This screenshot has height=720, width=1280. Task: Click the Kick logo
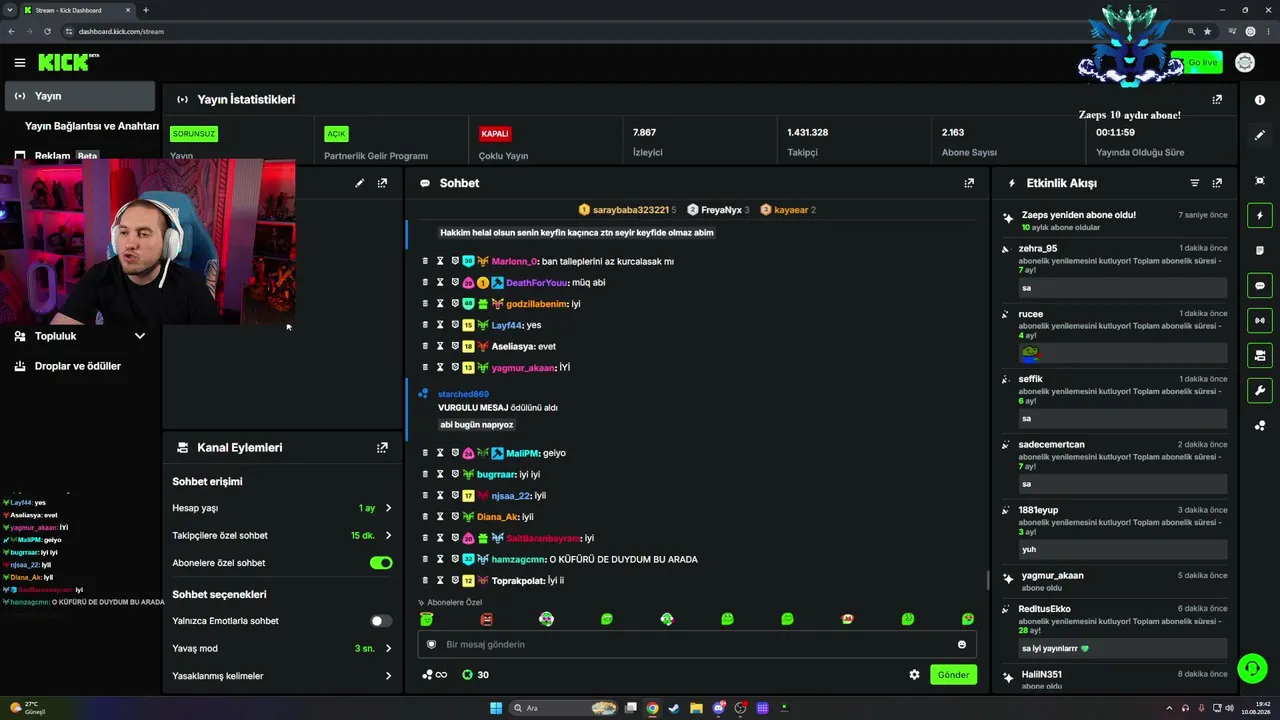pyautogui.click(x=68, y=62)
